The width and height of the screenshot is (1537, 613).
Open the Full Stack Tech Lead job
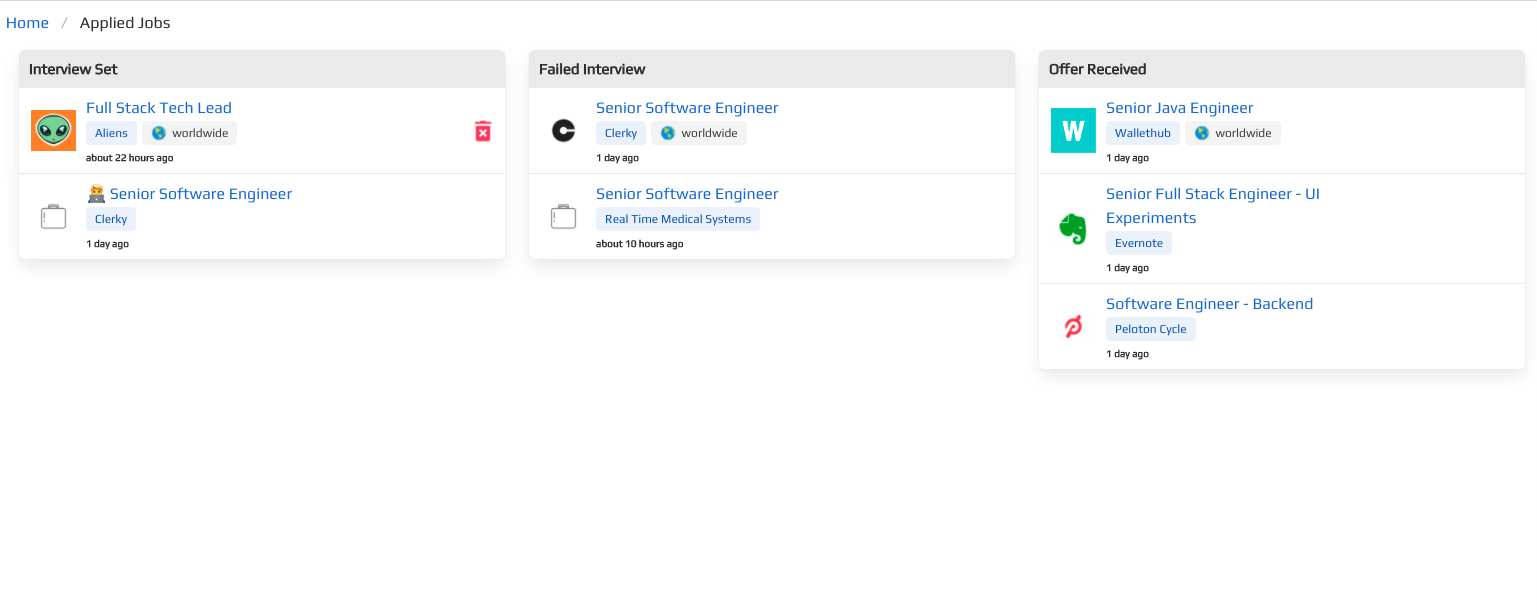[x=159, y=108]
